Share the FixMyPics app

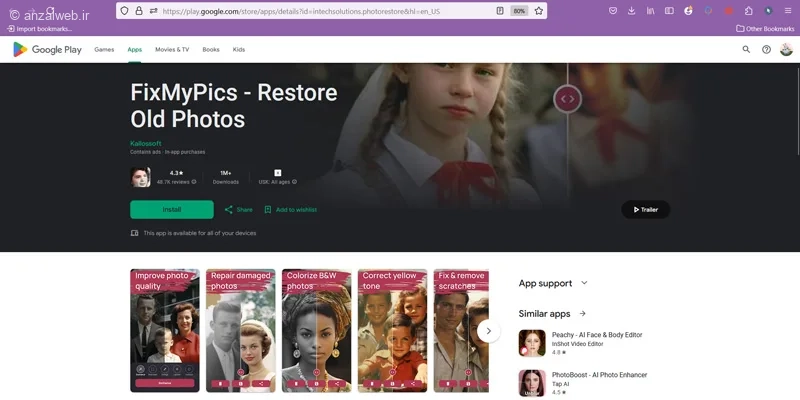(238, 210)
